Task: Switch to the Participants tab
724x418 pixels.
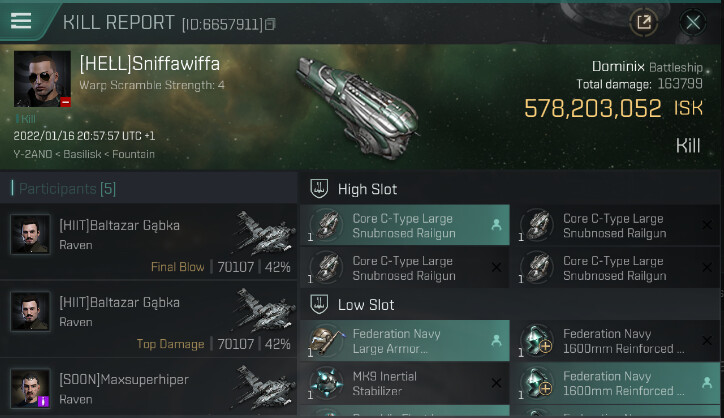Action: [x=64, y=188]
